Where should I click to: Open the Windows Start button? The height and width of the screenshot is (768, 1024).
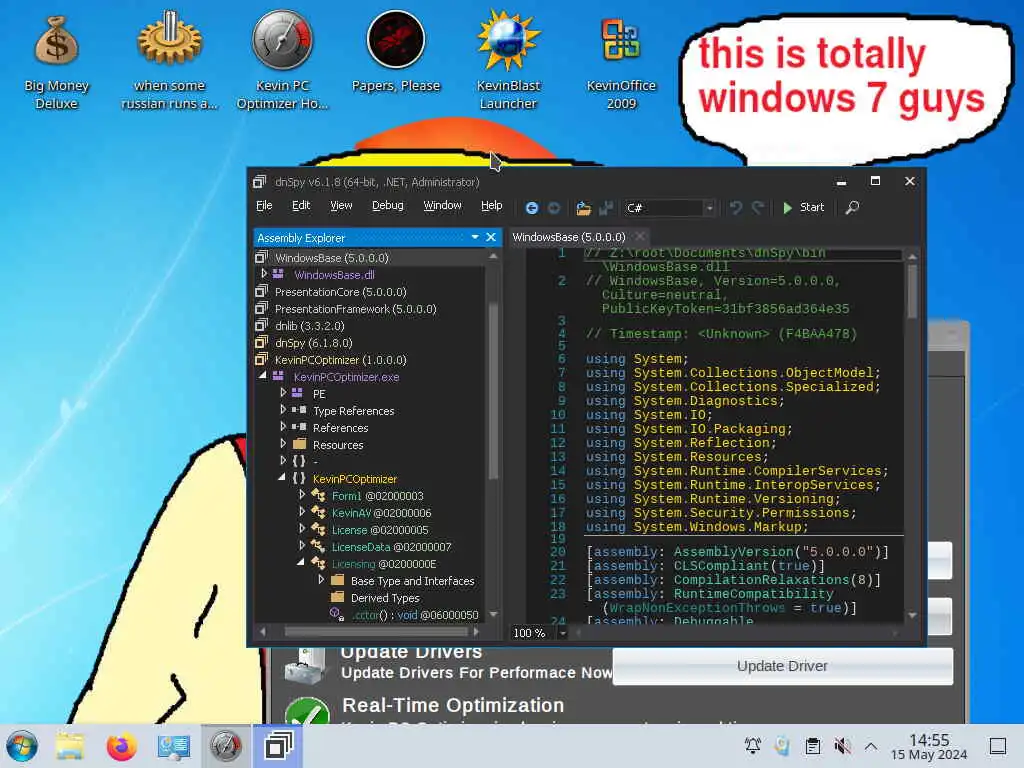click(22, 746)
